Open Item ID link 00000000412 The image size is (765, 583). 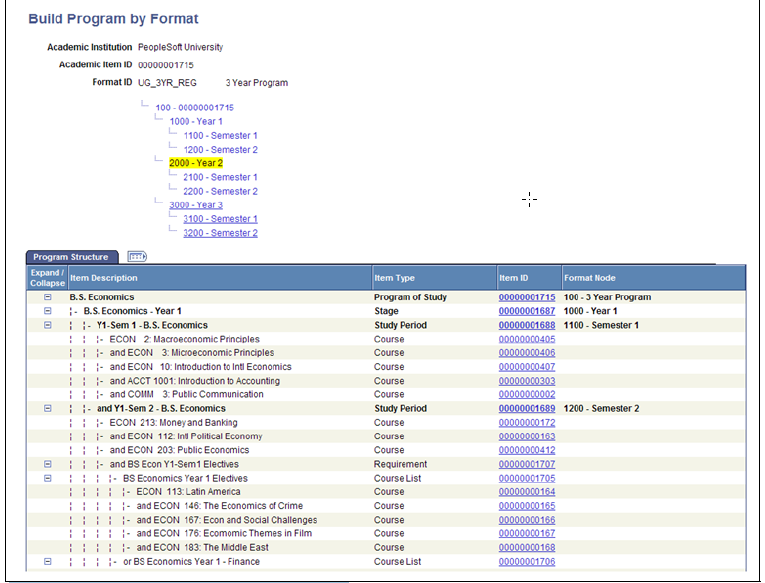(x=527, y=450)
